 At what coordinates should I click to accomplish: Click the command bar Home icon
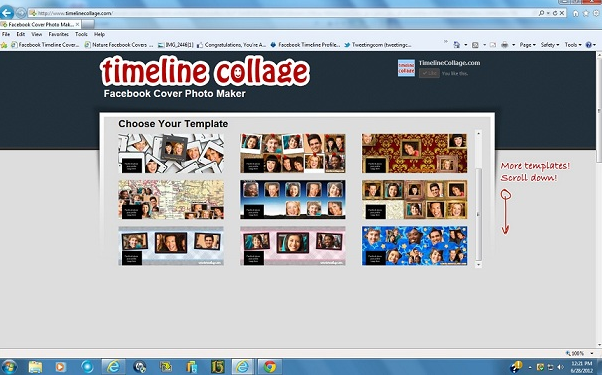click(456, 45)
